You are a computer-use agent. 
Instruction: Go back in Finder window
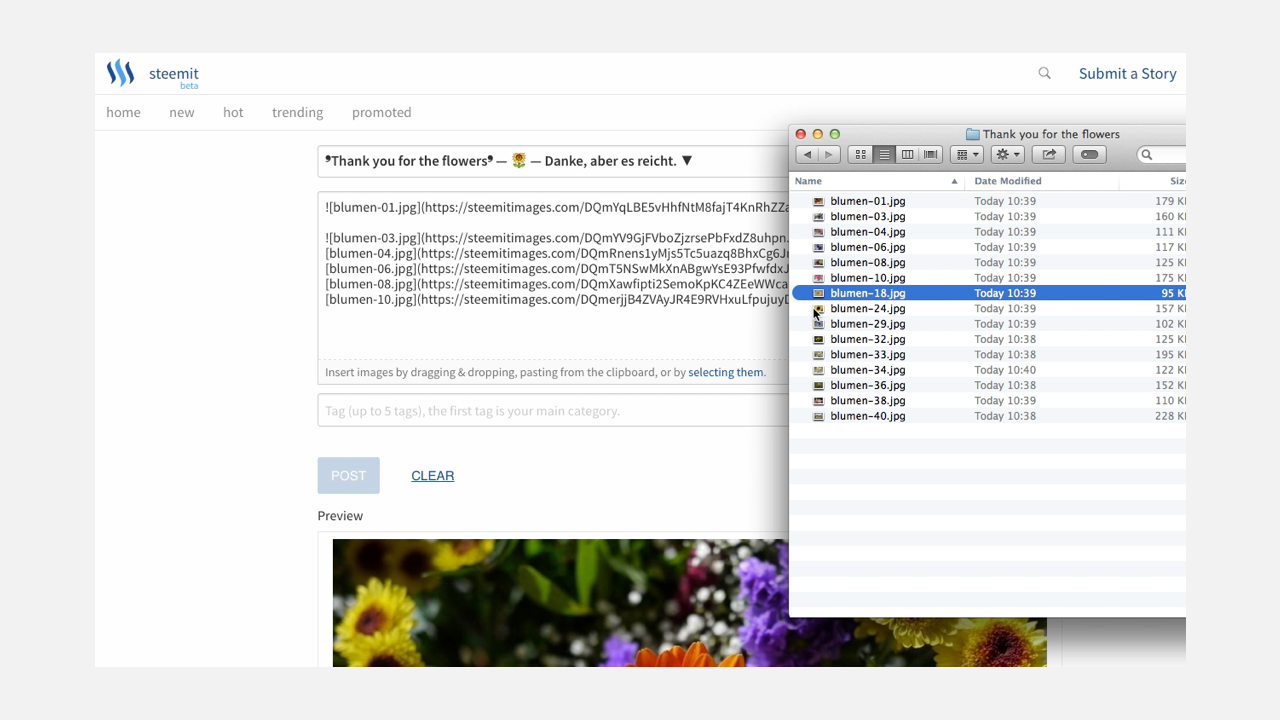point(807,155)
